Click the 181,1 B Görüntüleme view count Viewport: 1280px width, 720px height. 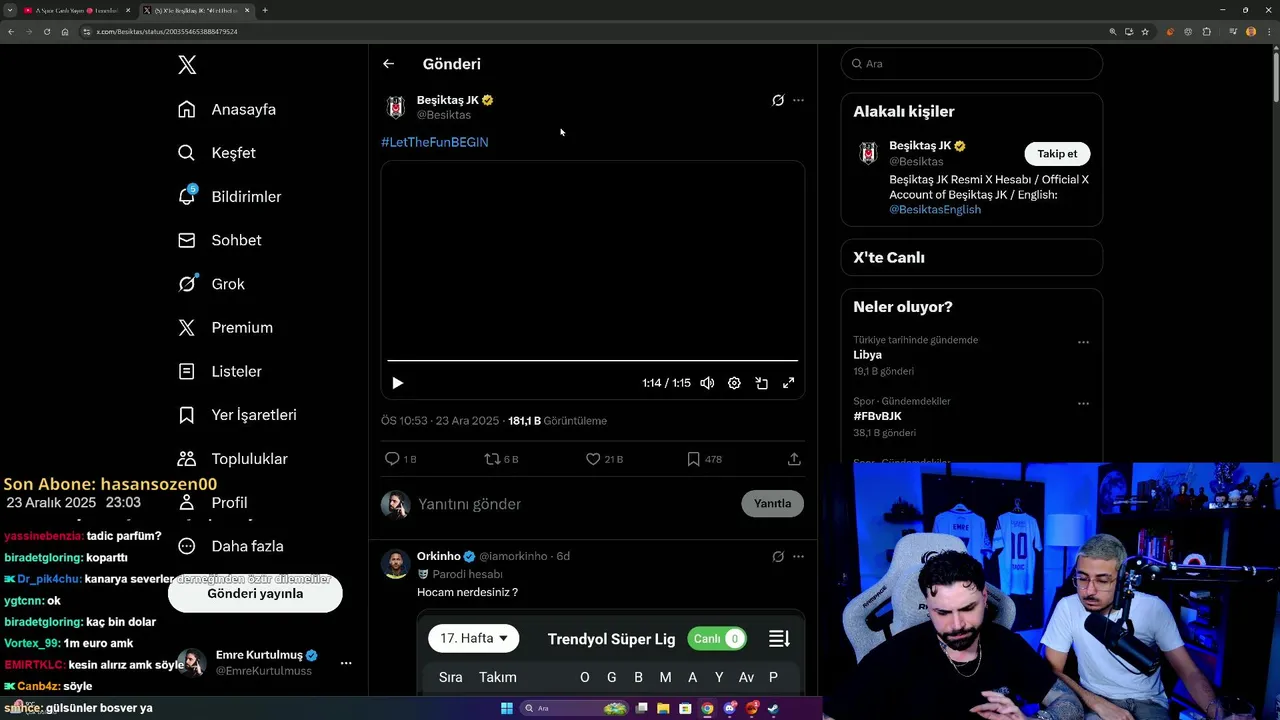[x=557, y=421]
